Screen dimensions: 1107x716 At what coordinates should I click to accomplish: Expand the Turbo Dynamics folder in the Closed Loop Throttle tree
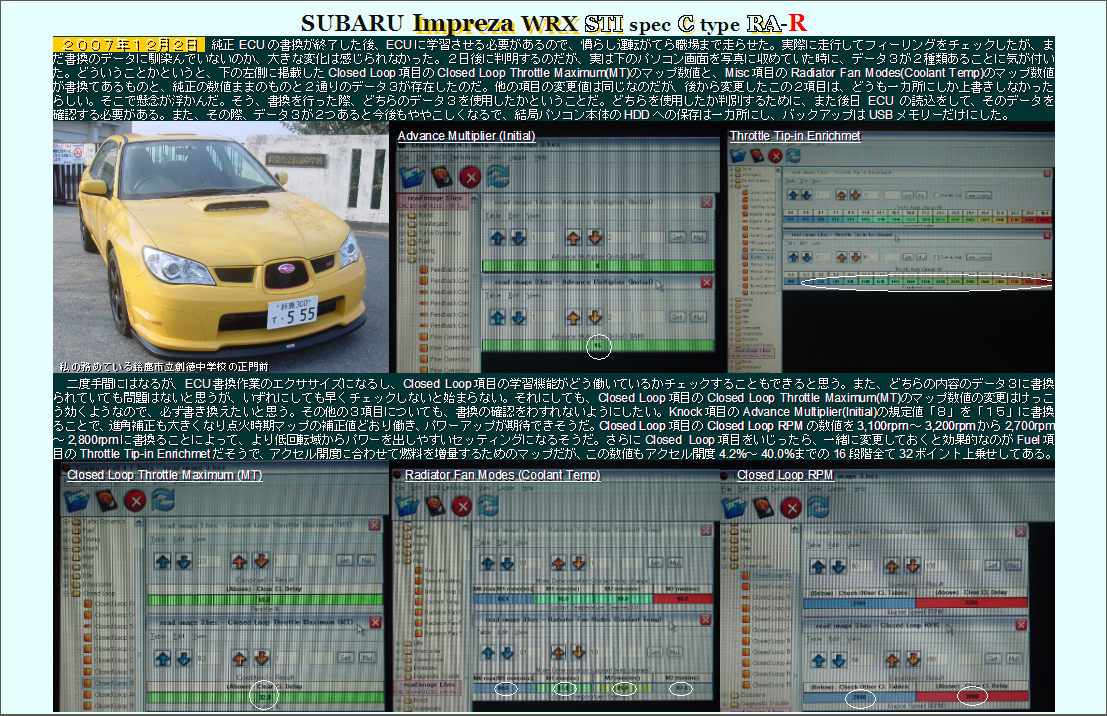(64, 523)
